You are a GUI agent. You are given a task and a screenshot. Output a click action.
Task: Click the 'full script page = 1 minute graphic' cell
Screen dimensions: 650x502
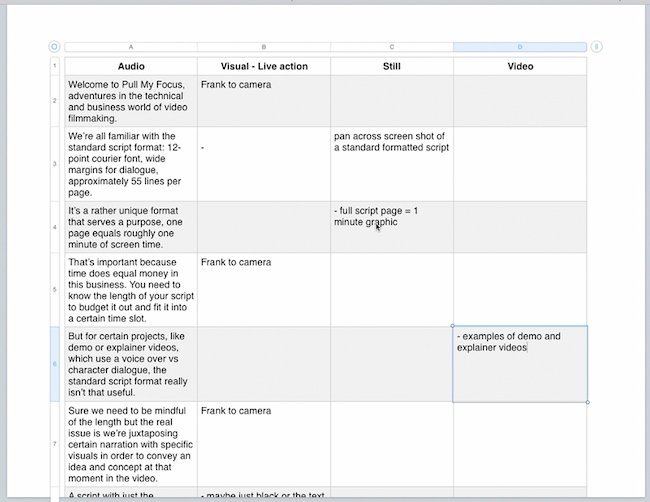pyautogui.click(x=392, y=227)
